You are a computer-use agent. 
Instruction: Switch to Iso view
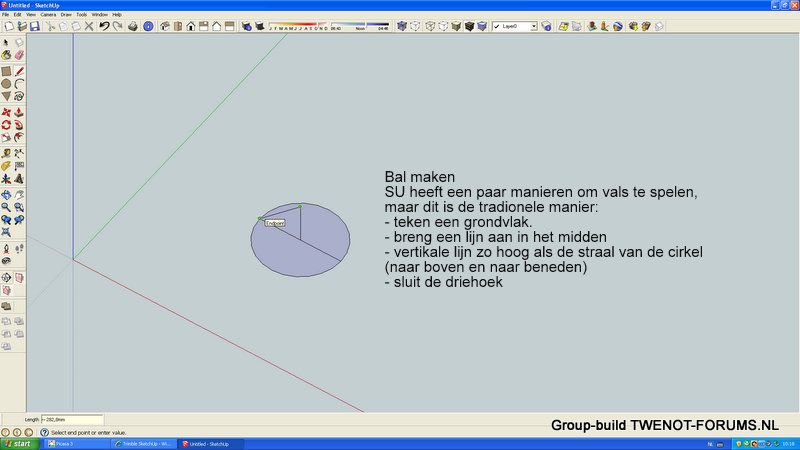(165, 26)
